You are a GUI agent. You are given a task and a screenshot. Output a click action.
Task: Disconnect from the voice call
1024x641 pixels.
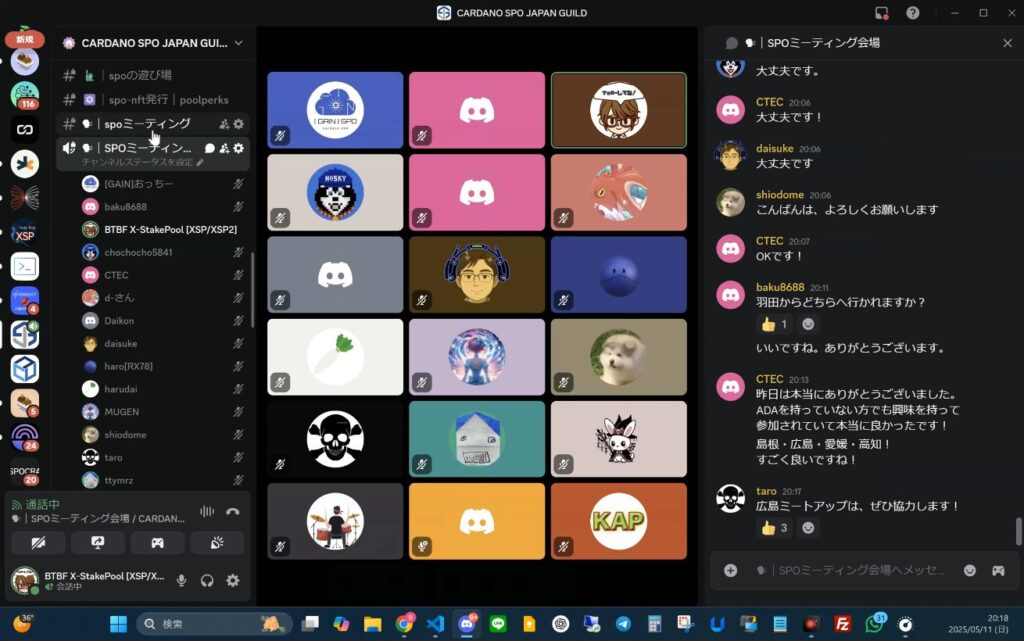click(232, 512)
